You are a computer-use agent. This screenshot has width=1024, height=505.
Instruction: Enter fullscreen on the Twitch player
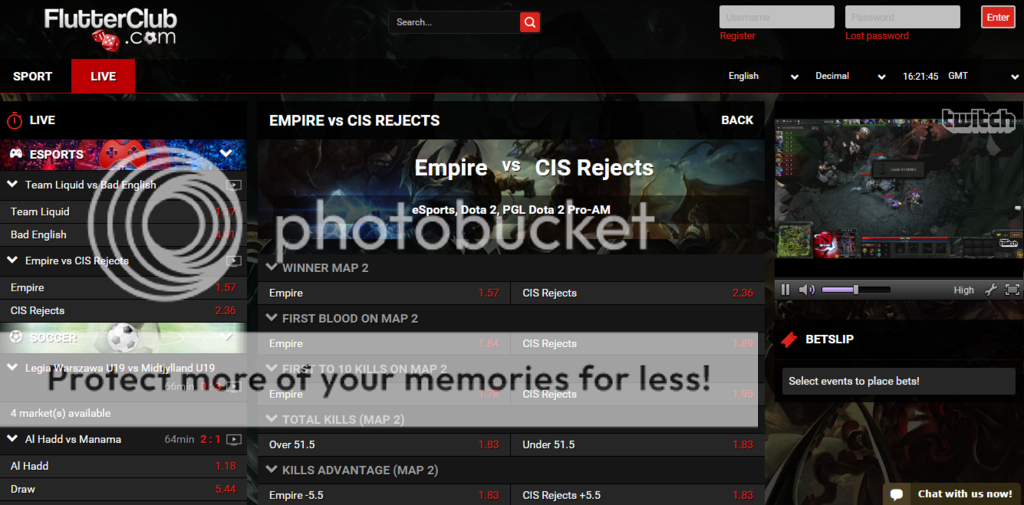click(x=1012, y=289)
